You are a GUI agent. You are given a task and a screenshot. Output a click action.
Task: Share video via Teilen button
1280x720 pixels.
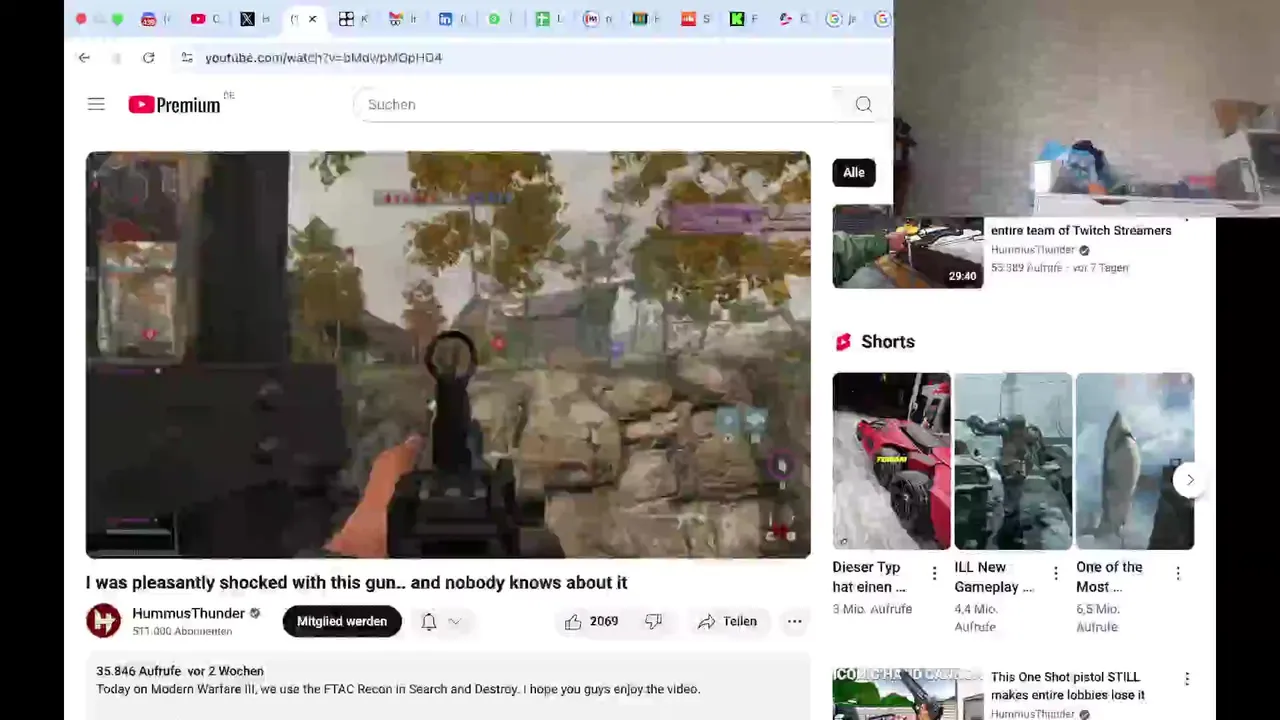[727, 622]
